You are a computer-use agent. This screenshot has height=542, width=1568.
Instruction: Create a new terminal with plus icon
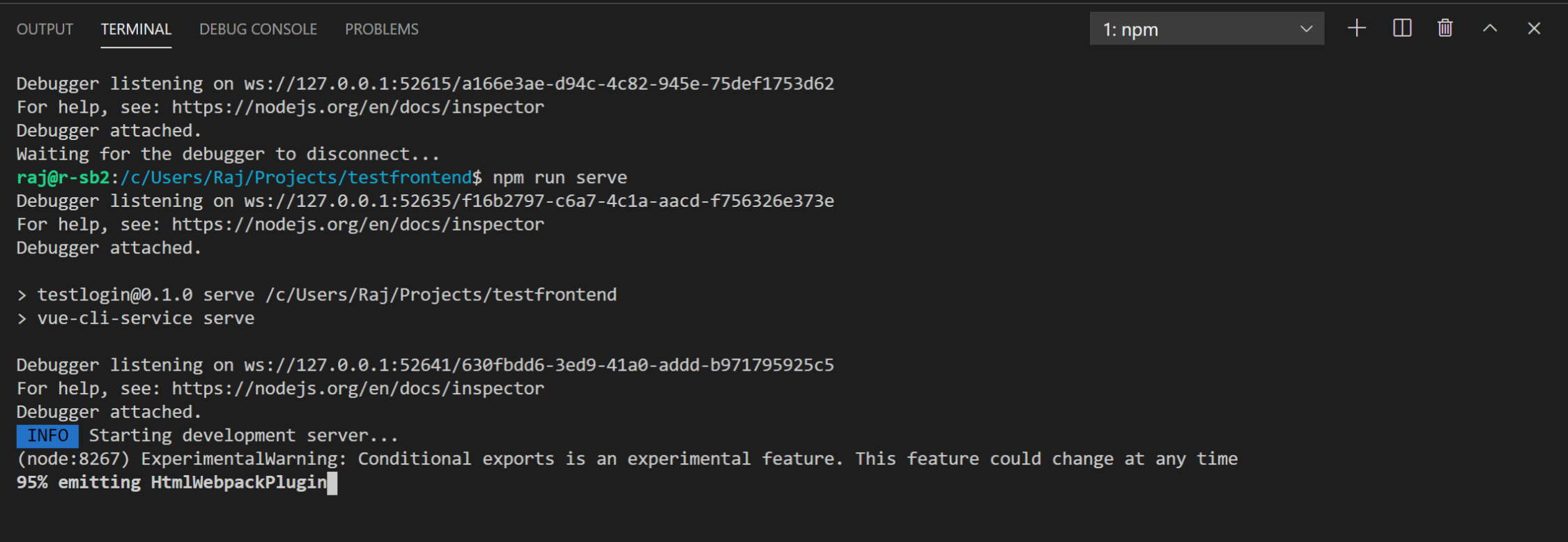(1357, 29)
